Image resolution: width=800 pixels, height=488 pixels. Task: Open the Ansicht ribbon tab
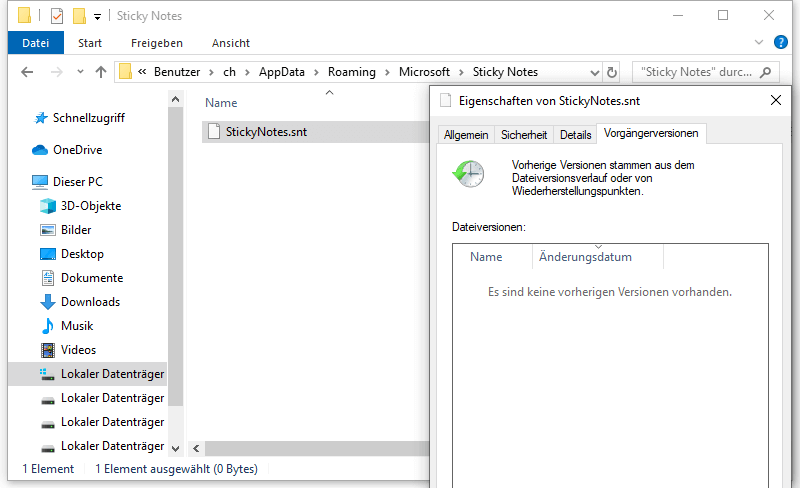(x=231, y=43)
